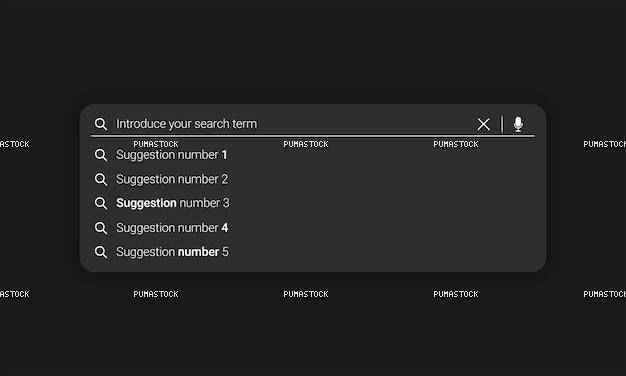The width and height of the screenshot is (626, 376).
Task: Start voice search with the microphone icon
Action: 518,124
